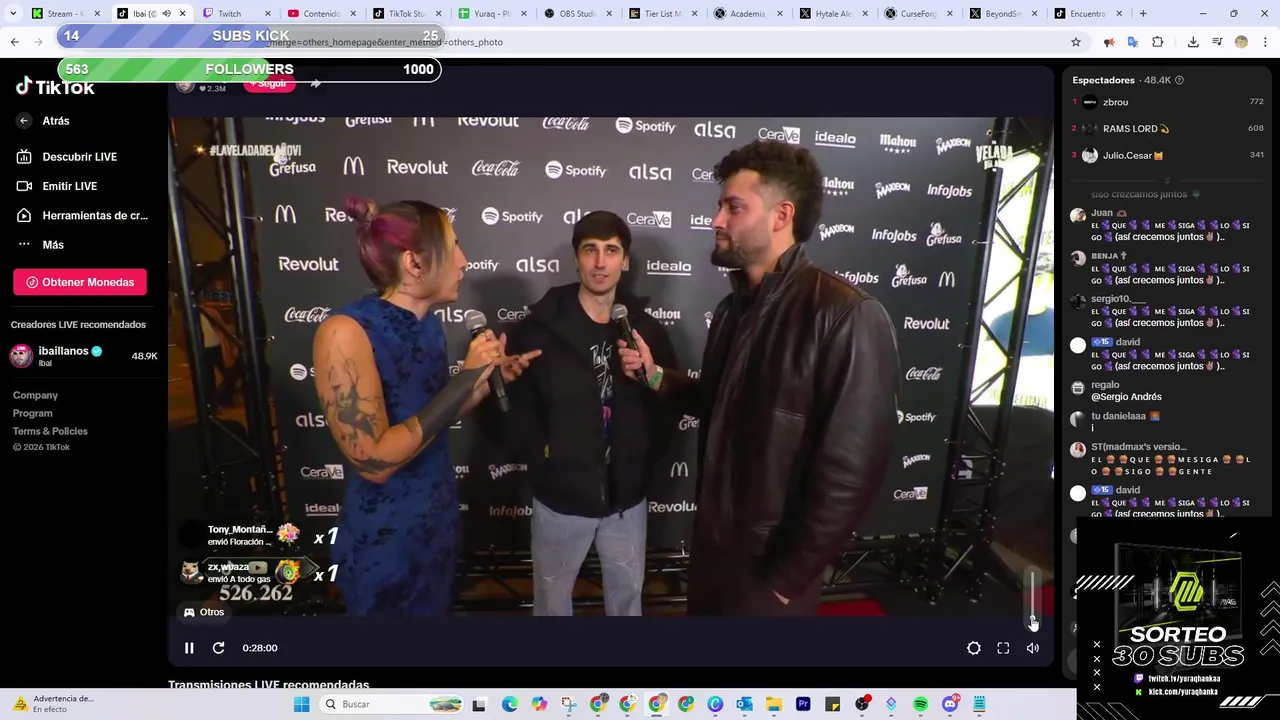Open Adobe Premiere Pro from the taskbar
Screen dimensions: 1280x720
click(803, 704)
